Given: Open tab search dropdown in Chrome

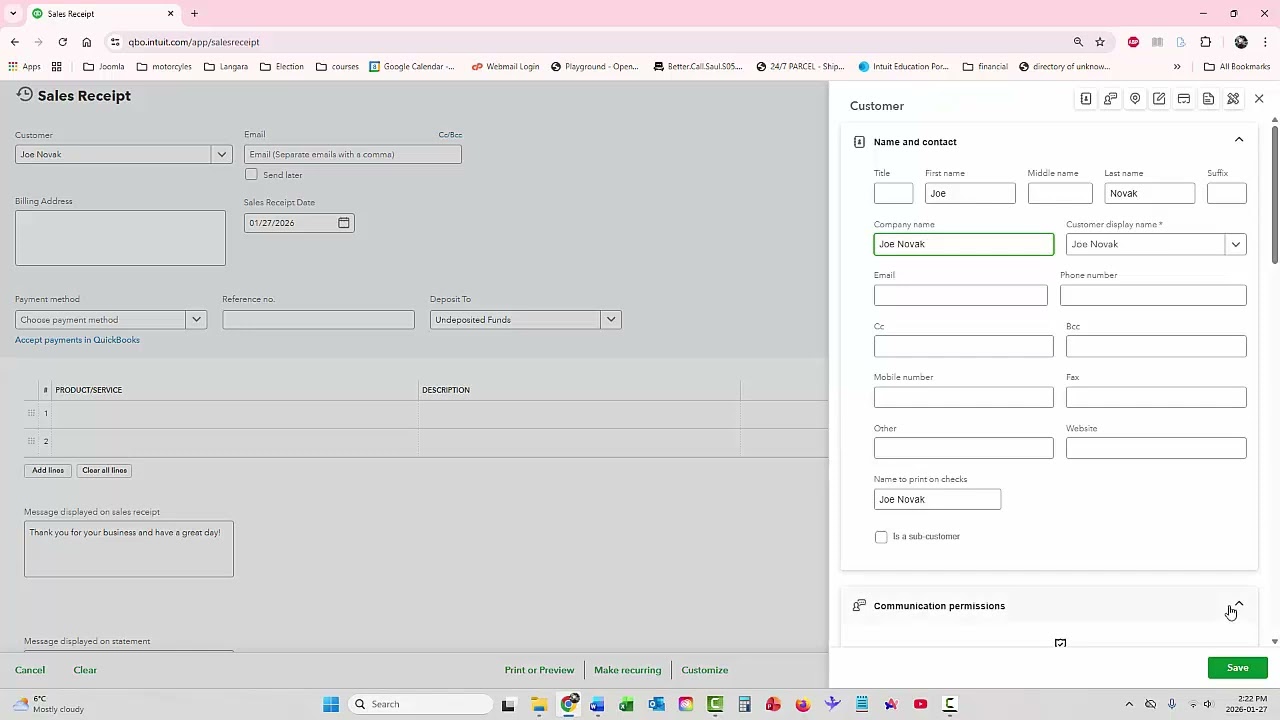Looking at the screenshot, I should (13, 14).
